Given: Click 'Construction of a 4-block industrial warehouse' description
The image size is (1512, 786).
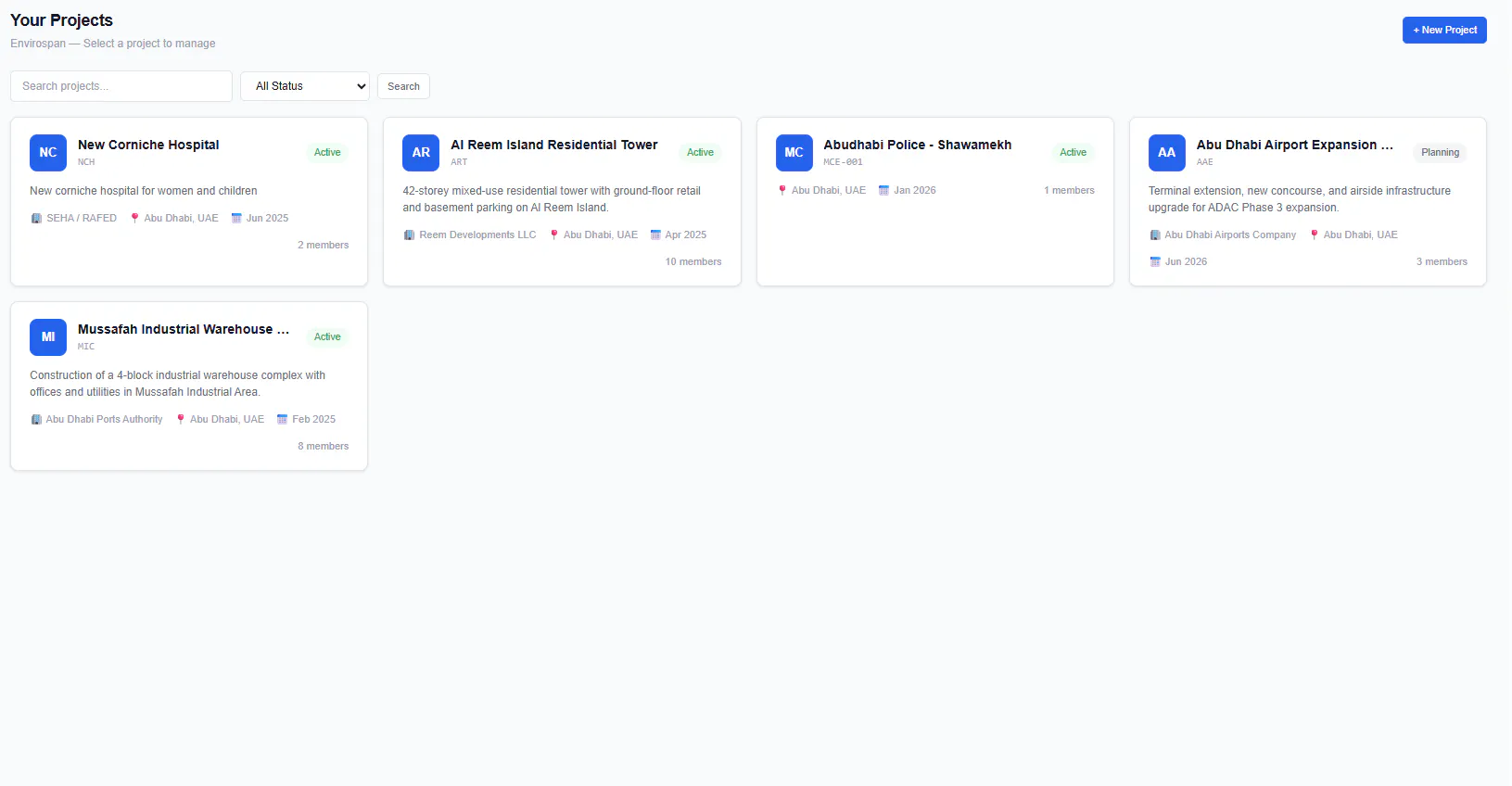Looking at the screenshot, I should coord(178,384).
